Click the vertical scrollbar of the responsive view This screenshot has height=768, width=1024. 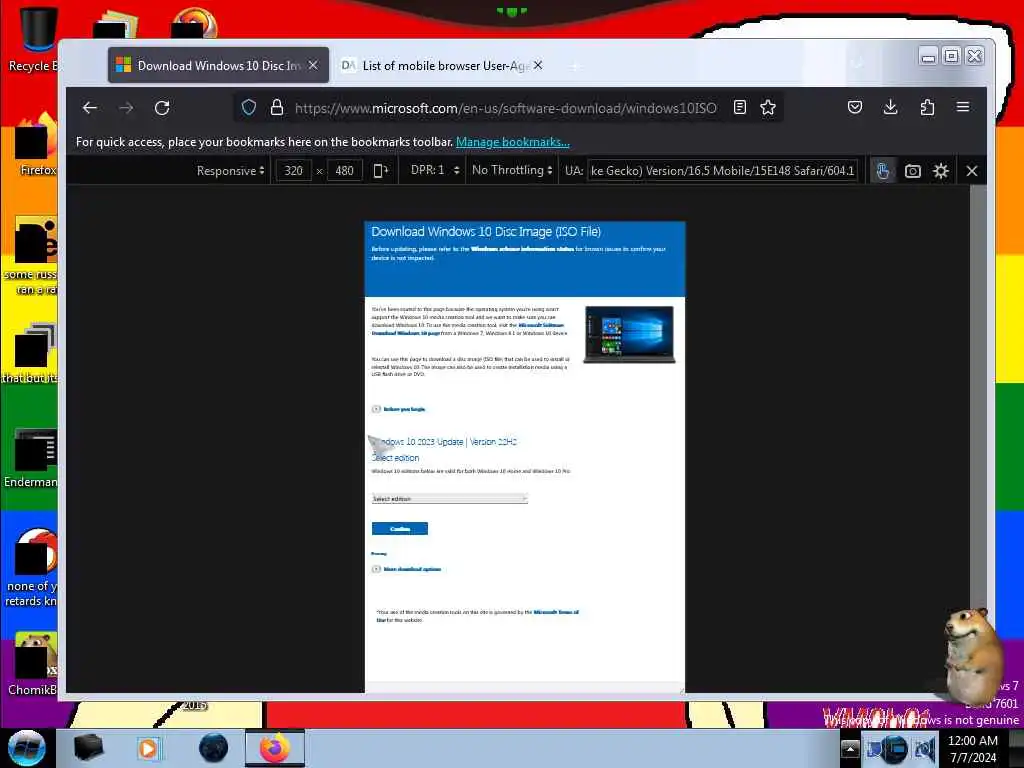(x=978, y=438)
